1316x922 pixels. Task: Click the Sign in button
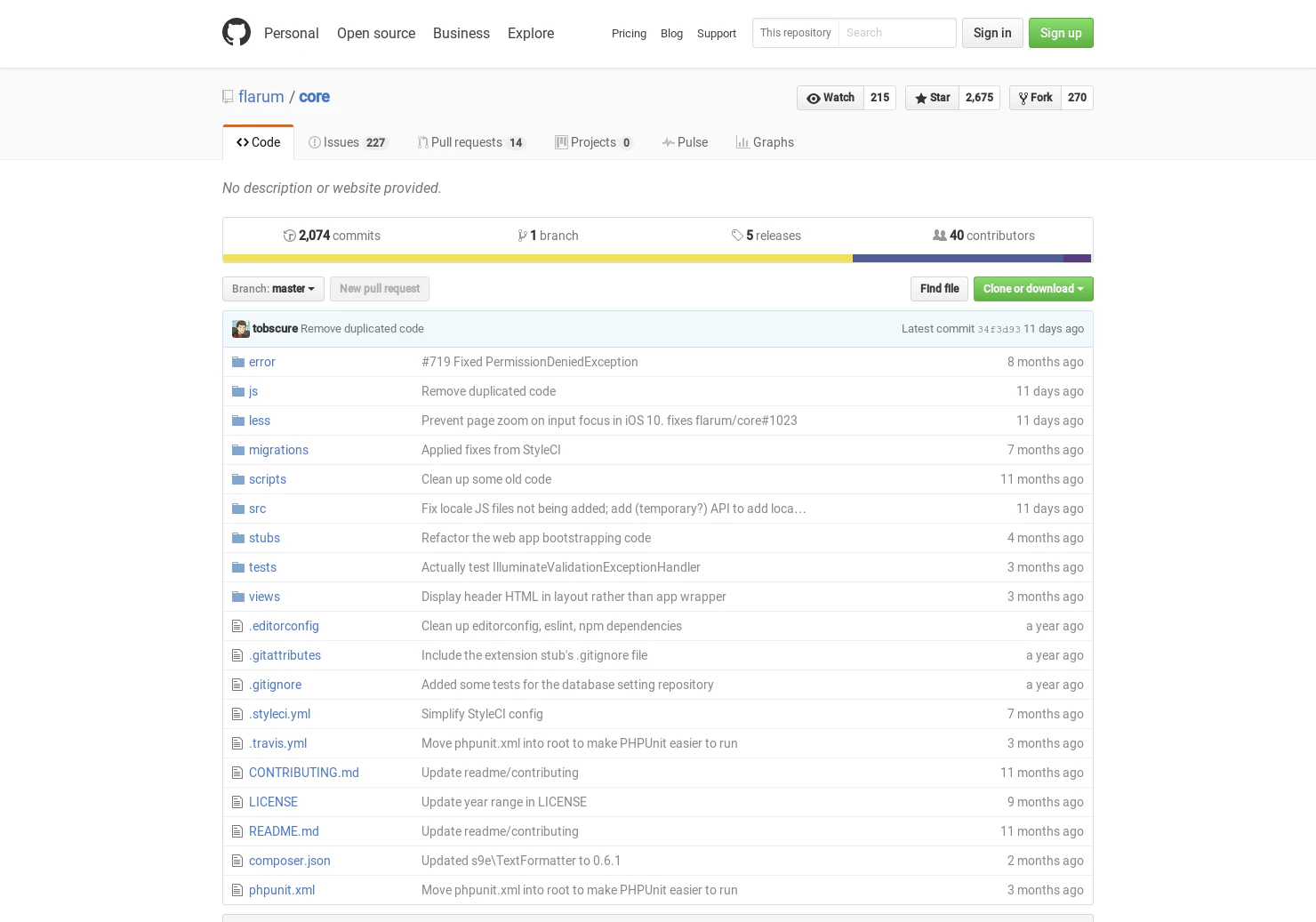[992, 33]
